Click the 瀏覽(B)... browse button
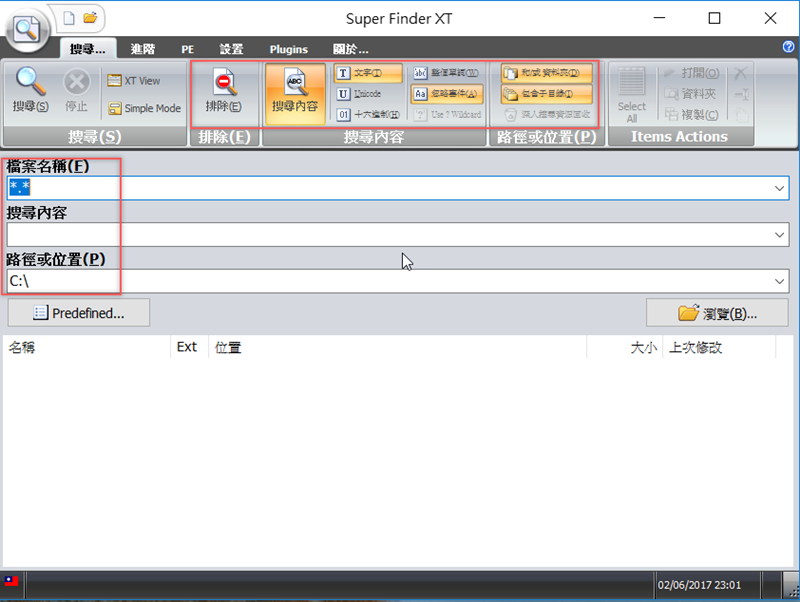This screenshot has height=602, width=800. coord(717,313)
